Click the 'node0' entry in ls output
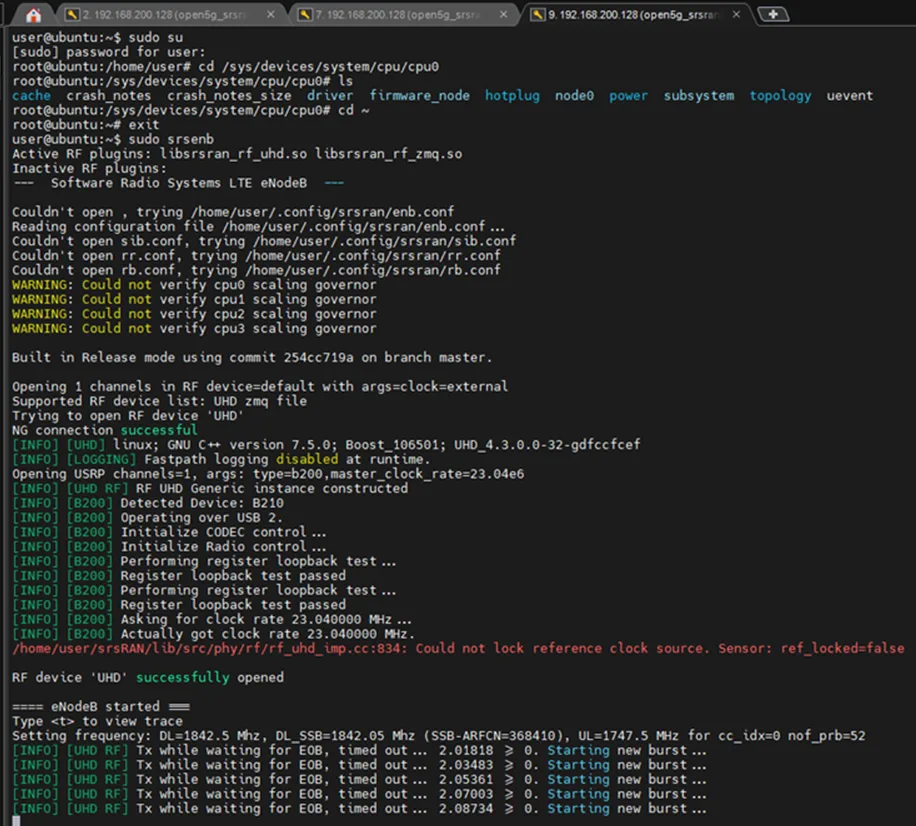This screenshot has width=916, height=826. click(x=574, y=96)
